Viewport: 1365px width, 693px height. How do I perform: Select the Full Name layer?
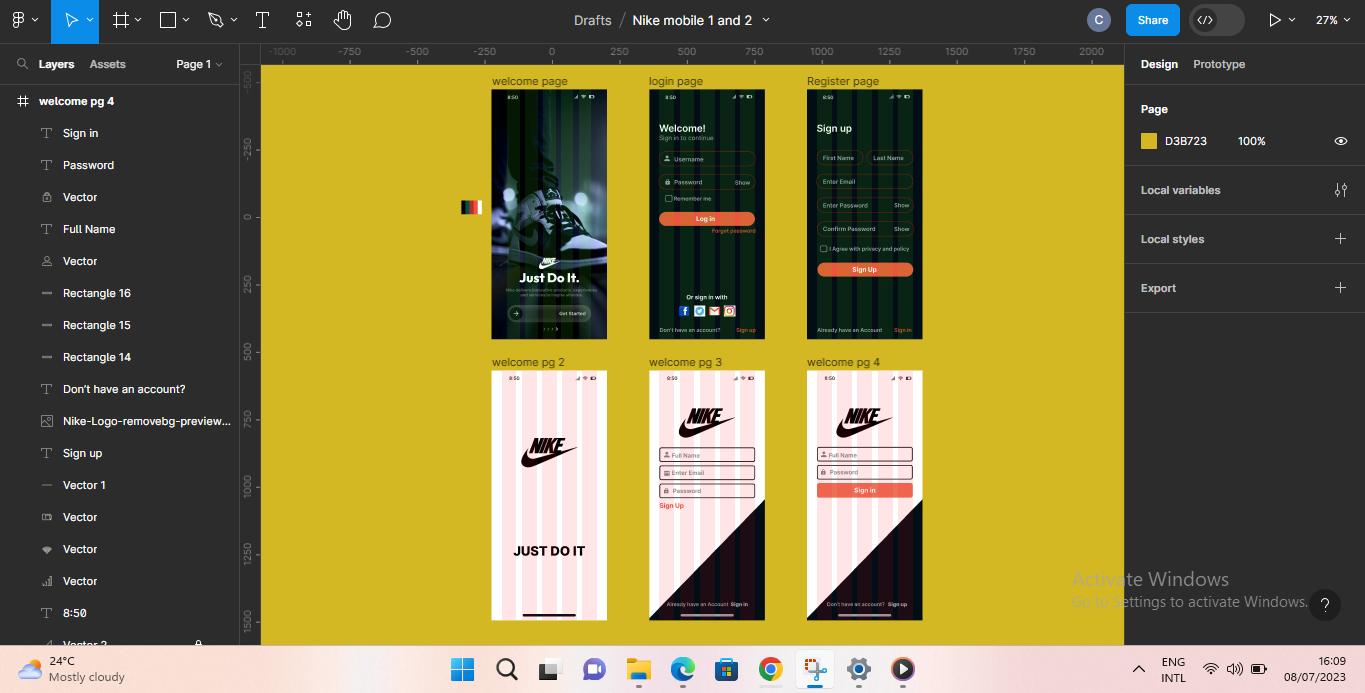pyautogui.click(x=120, y=229)
